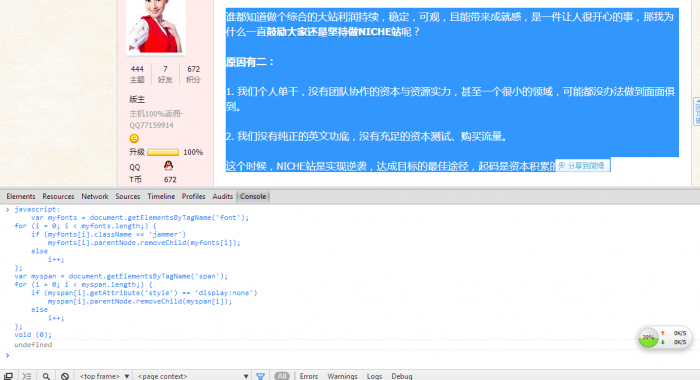Click the 版主 label

(x=137, y=99)
